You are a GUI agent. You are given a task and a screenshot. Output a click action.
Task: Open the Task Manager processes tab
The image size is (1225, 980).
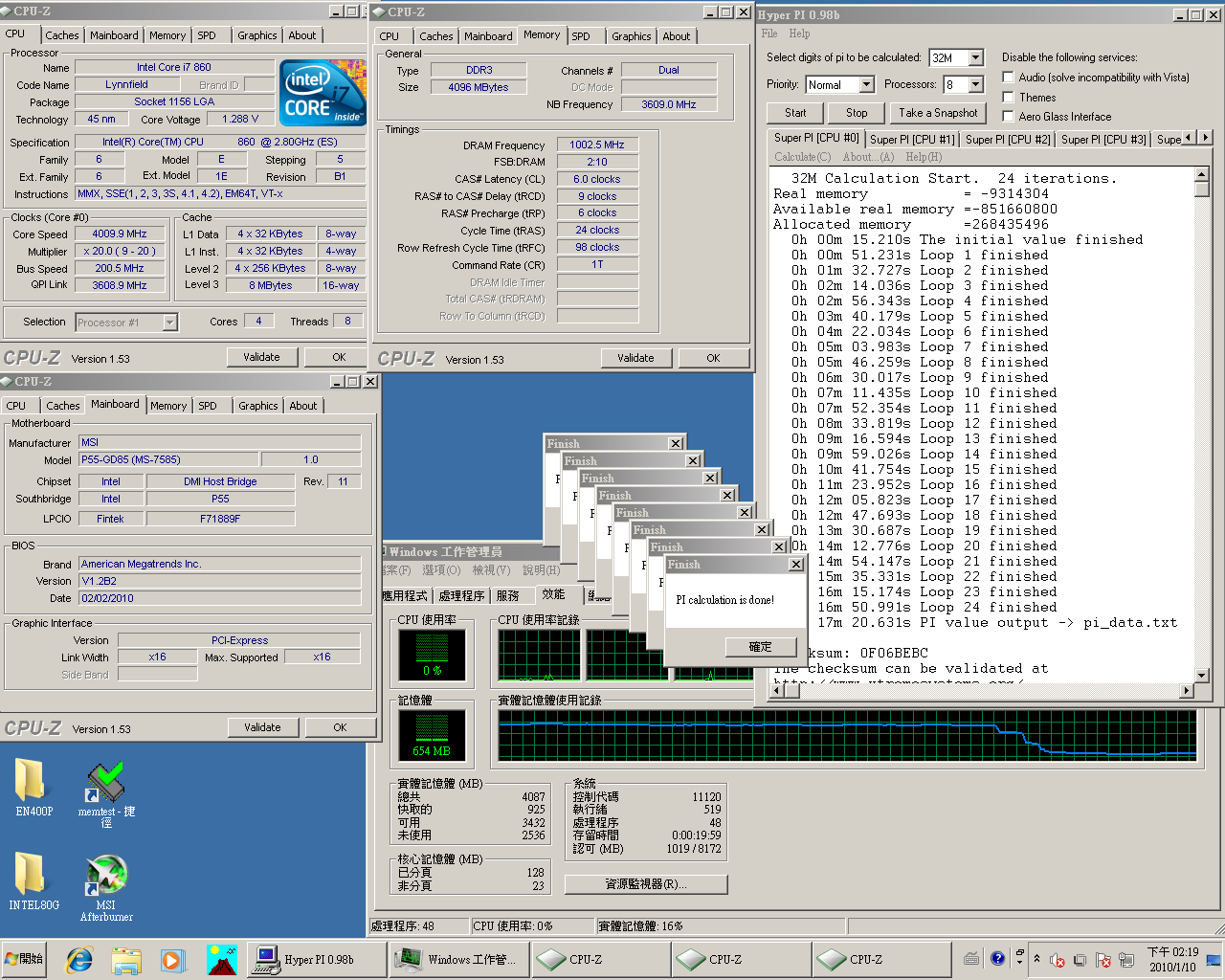pyautogui.click(x=461, y=595)
